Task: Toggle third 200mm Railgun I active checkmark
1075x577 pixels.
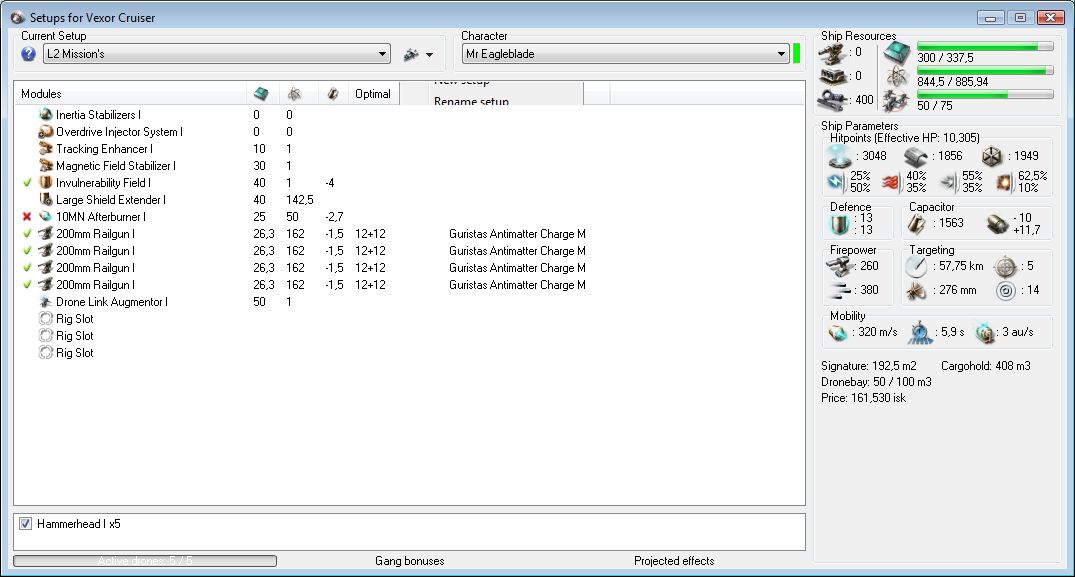Action: click(27, 268)
